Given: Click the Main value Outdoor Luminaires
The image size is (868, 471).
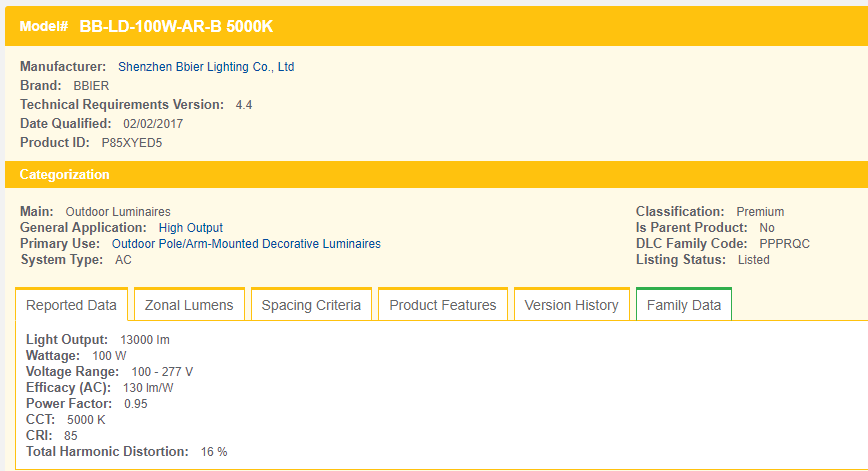Looking at the screenshot, I should click(118, 212).
